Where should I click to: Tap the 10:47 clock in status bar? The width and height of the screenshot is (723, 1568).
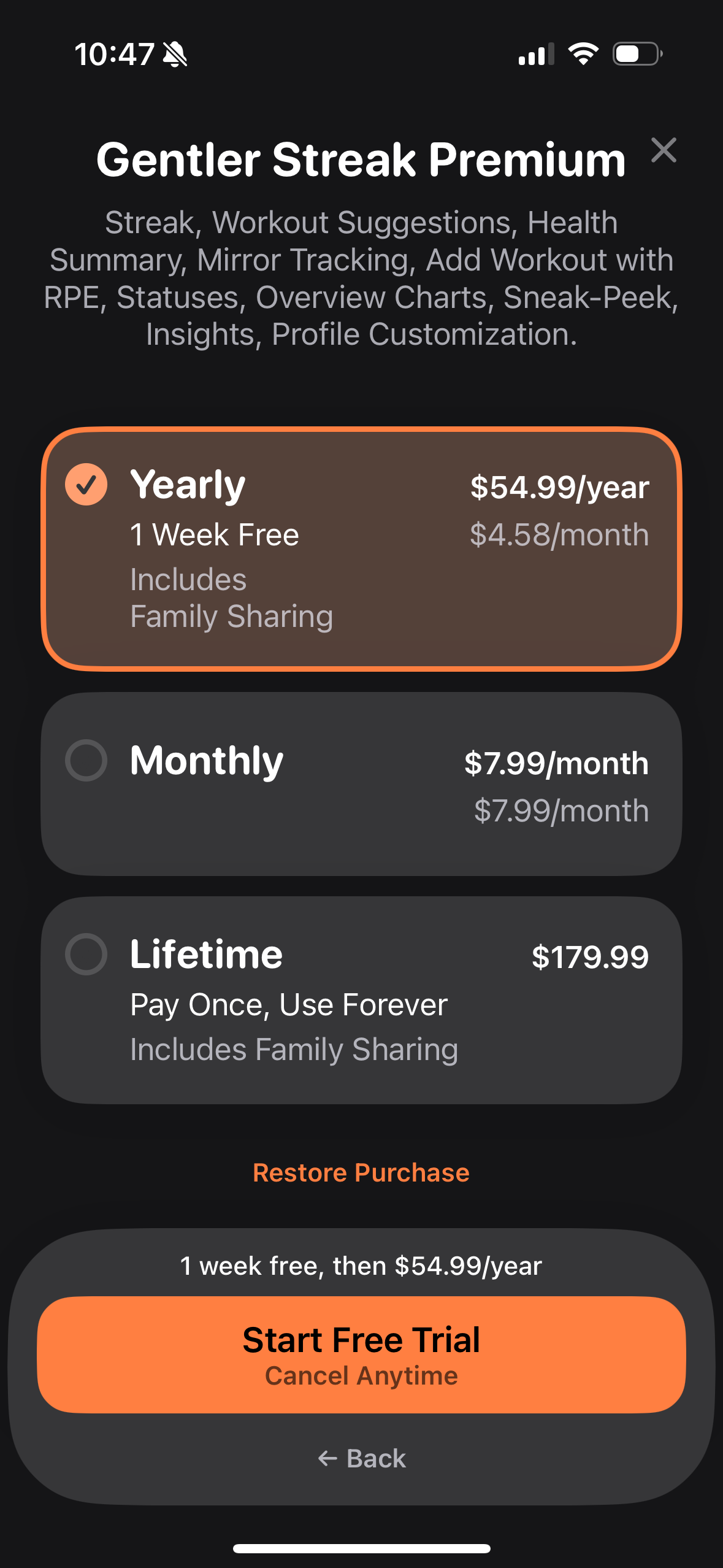[114, 54]
